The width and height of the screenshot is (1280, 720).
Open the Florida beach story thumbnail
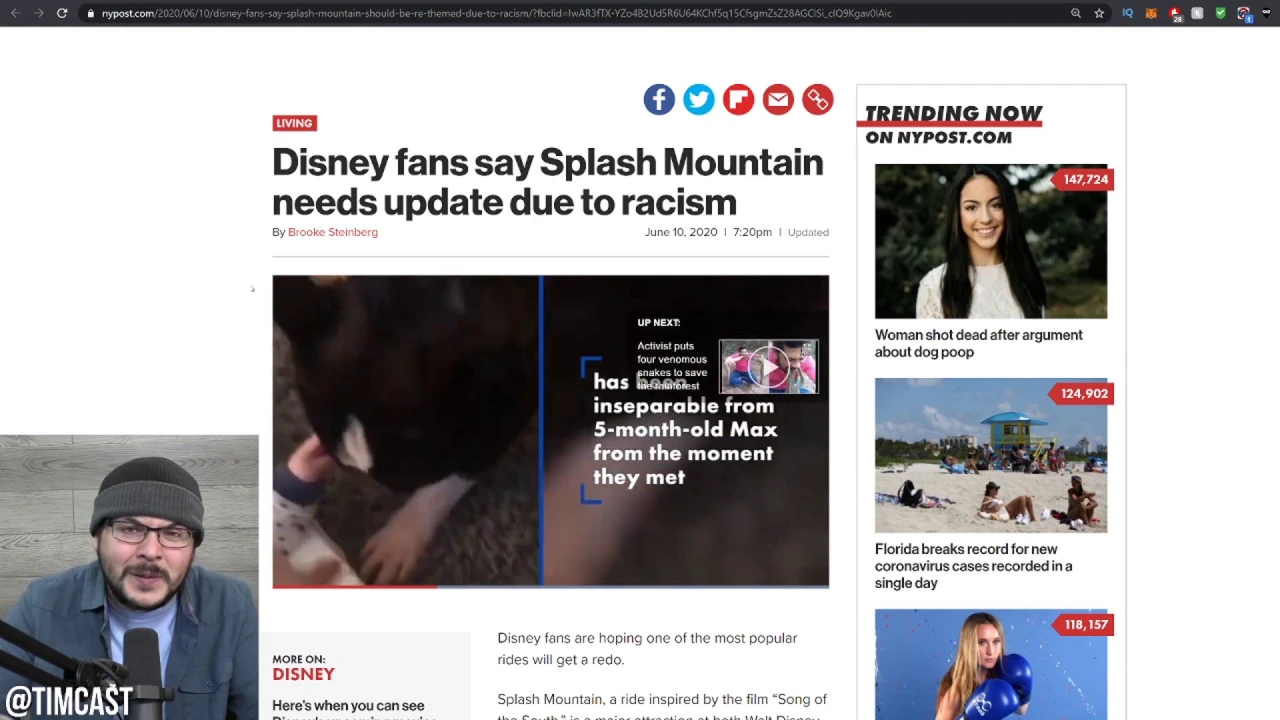point(991,455)
